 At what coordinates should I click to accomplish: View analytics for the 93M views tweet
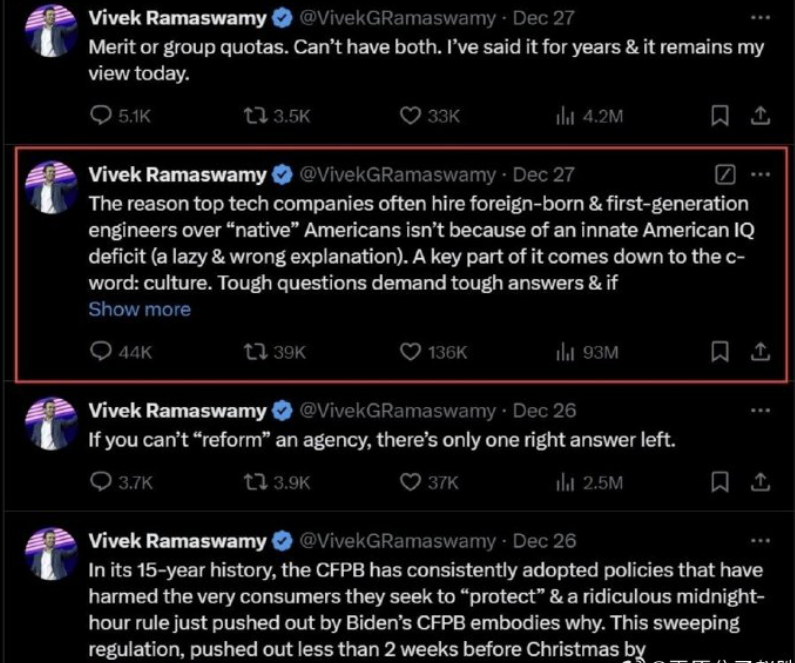[x=565, y=352]
